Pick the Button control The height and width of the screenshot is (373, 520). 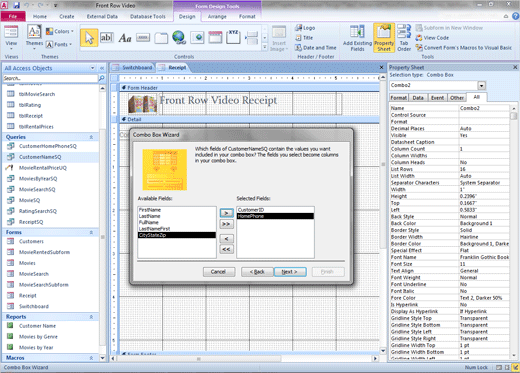[143, 38]
